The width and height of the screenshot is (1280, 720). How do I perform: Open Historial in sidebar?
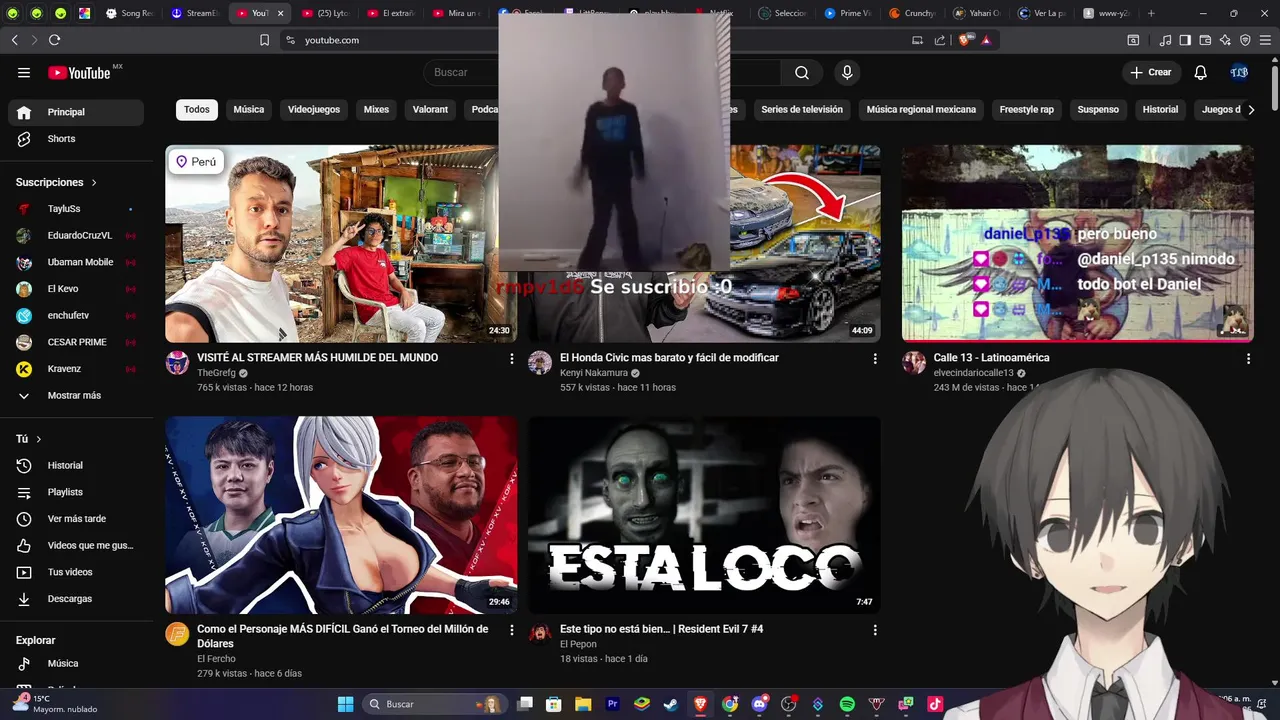tap(76, 465)
